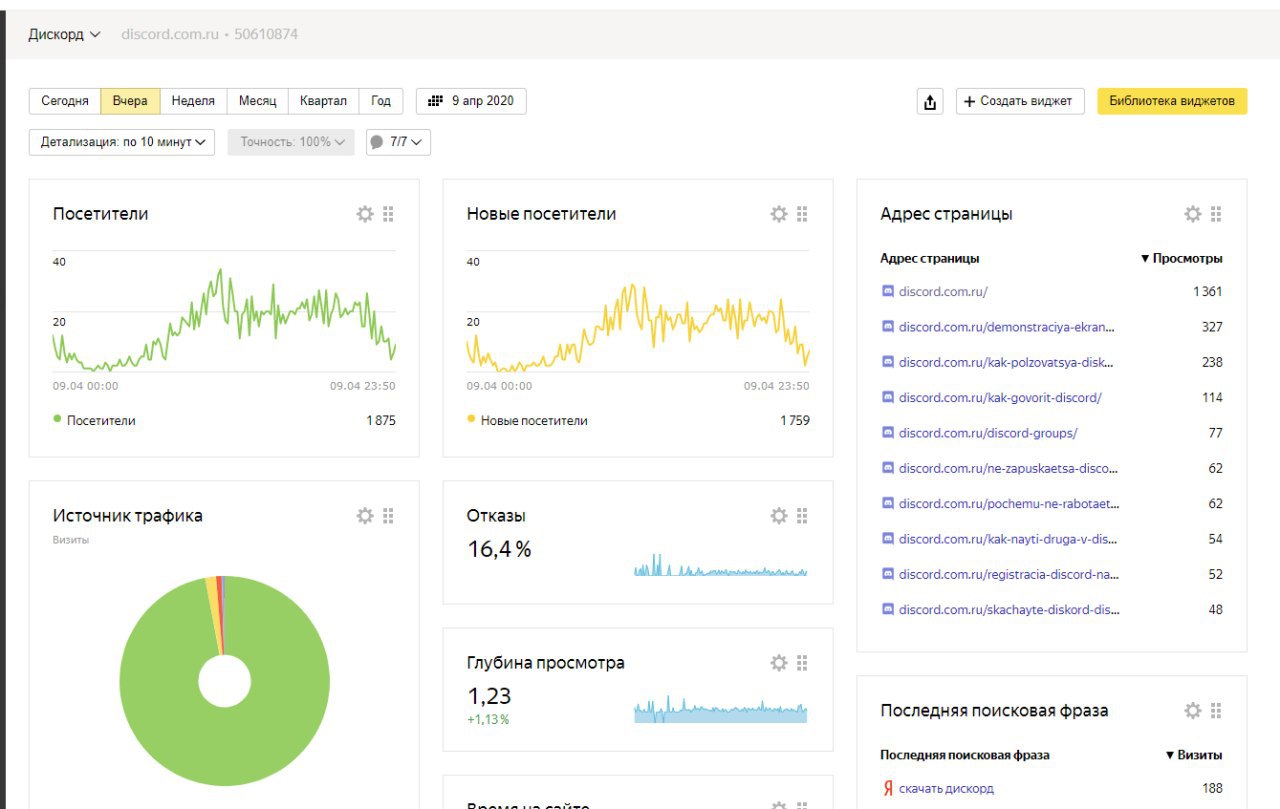Open discord.com.ru/discord-groups/ link

tap(988, 433)
